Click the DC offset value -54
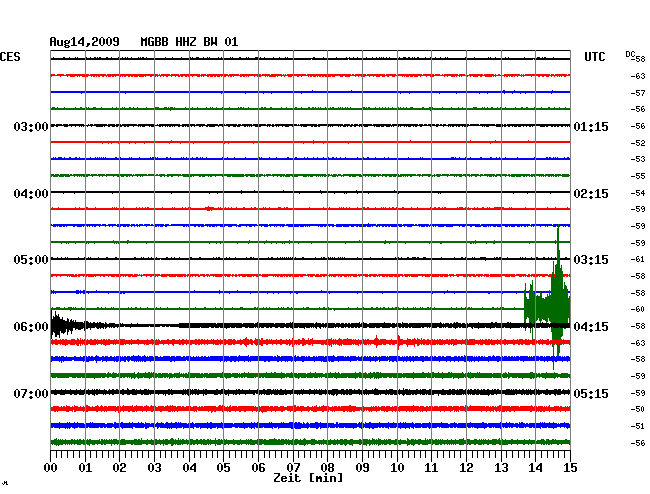650x494 pixels. [638, 193]
